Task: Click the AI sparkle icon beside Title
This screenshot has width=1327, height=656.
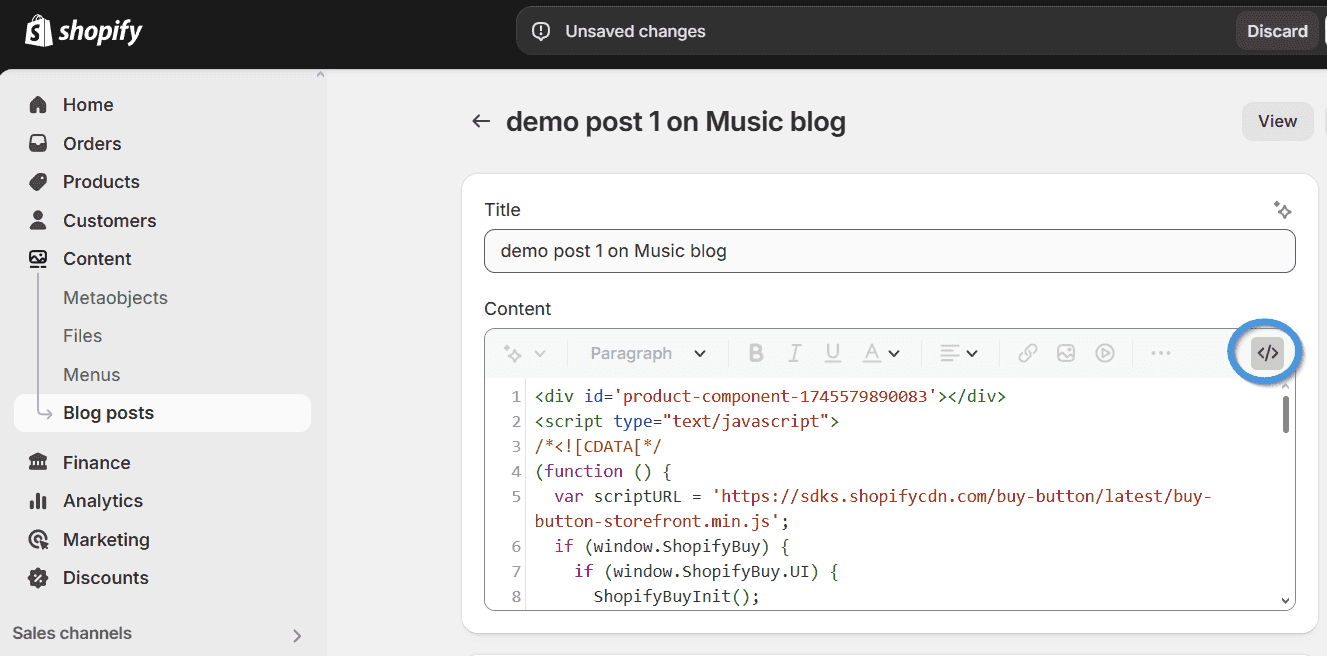Action: point(1283,210)
